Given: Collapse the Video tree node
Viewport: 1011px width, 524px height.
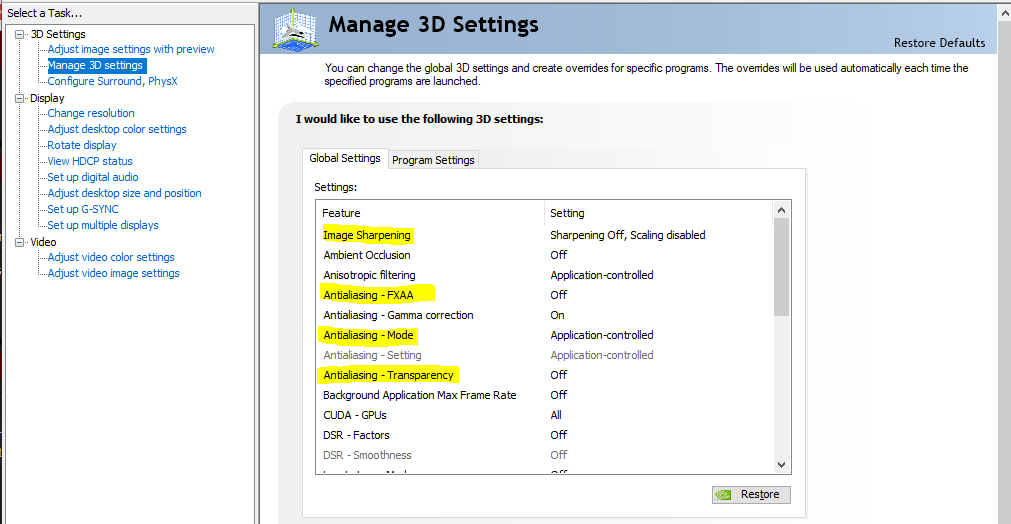Looking at the screenshot, I should (20, 242).
